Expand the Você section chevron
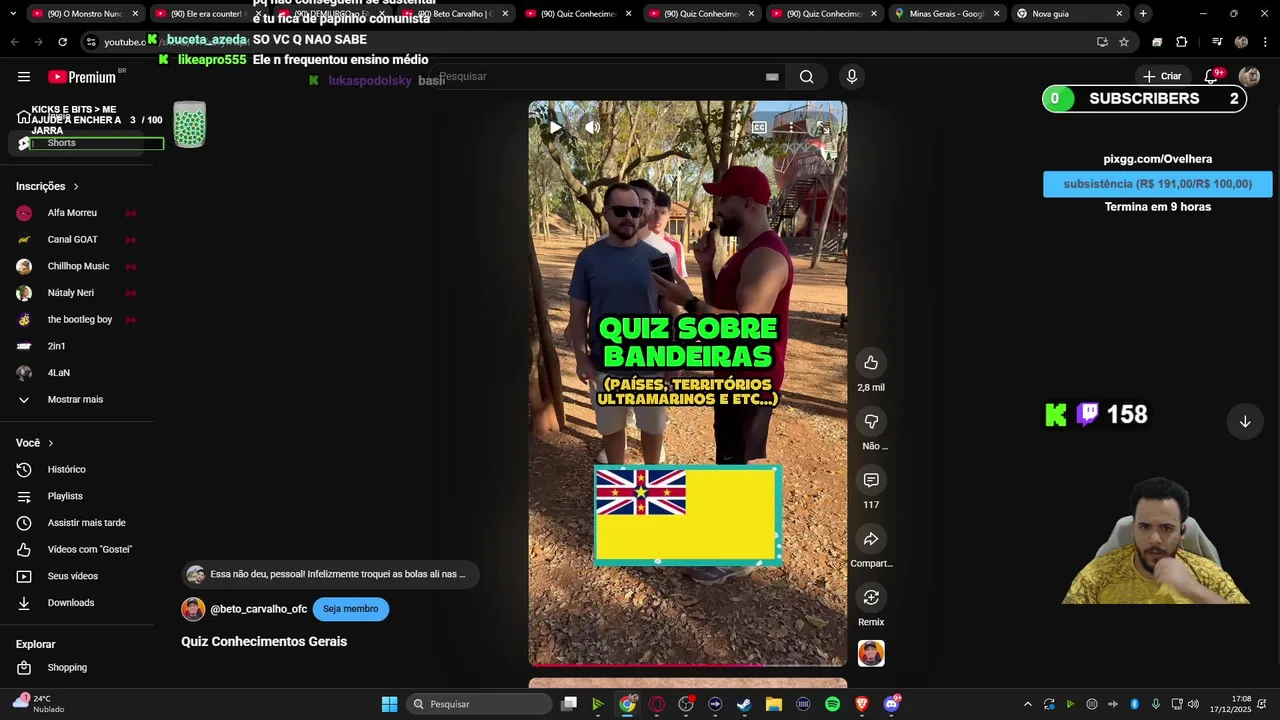 51,443
